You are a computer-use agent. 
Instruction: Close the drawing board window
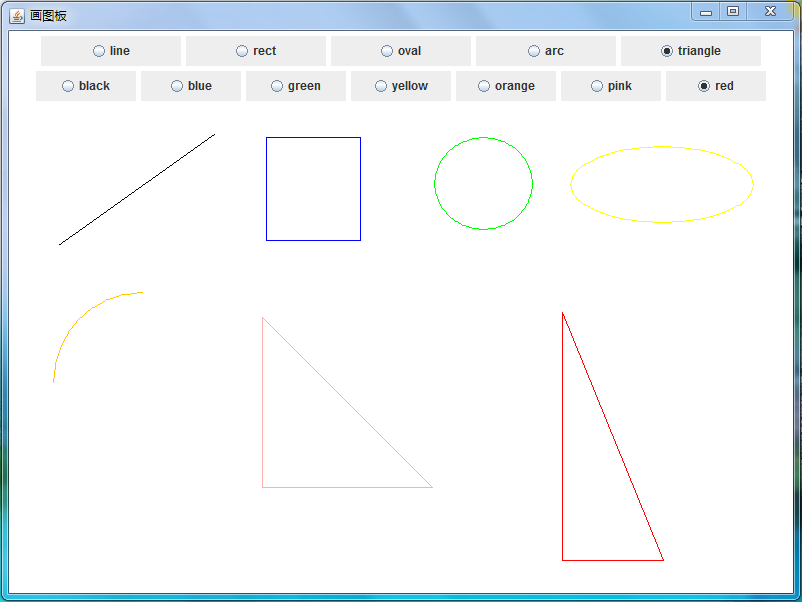click(770, 11)
